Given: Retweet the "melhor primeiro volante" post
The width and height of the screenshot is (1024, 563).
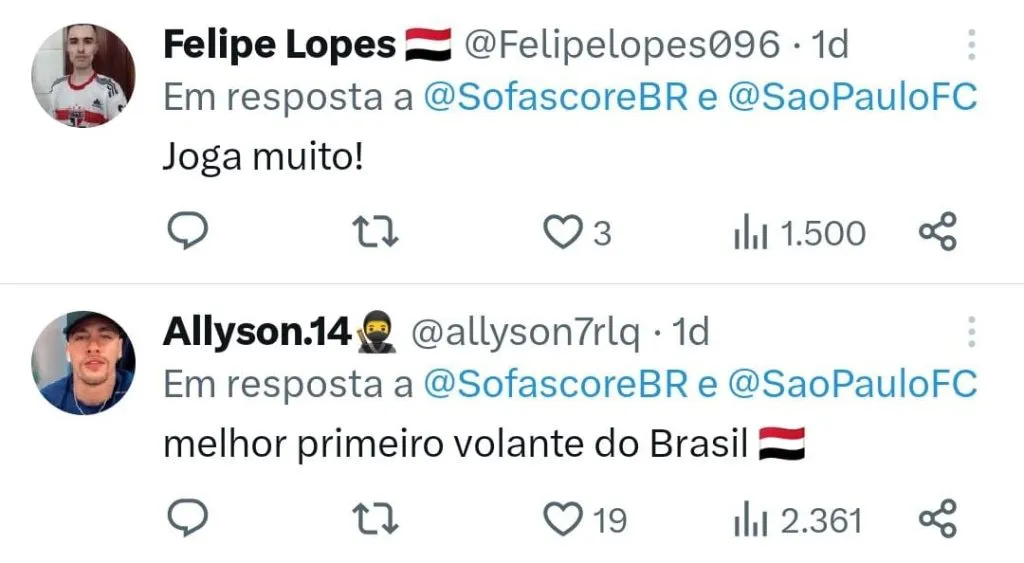Looking at the screenshot, I should pyautogui.click(x=375, y=519).
